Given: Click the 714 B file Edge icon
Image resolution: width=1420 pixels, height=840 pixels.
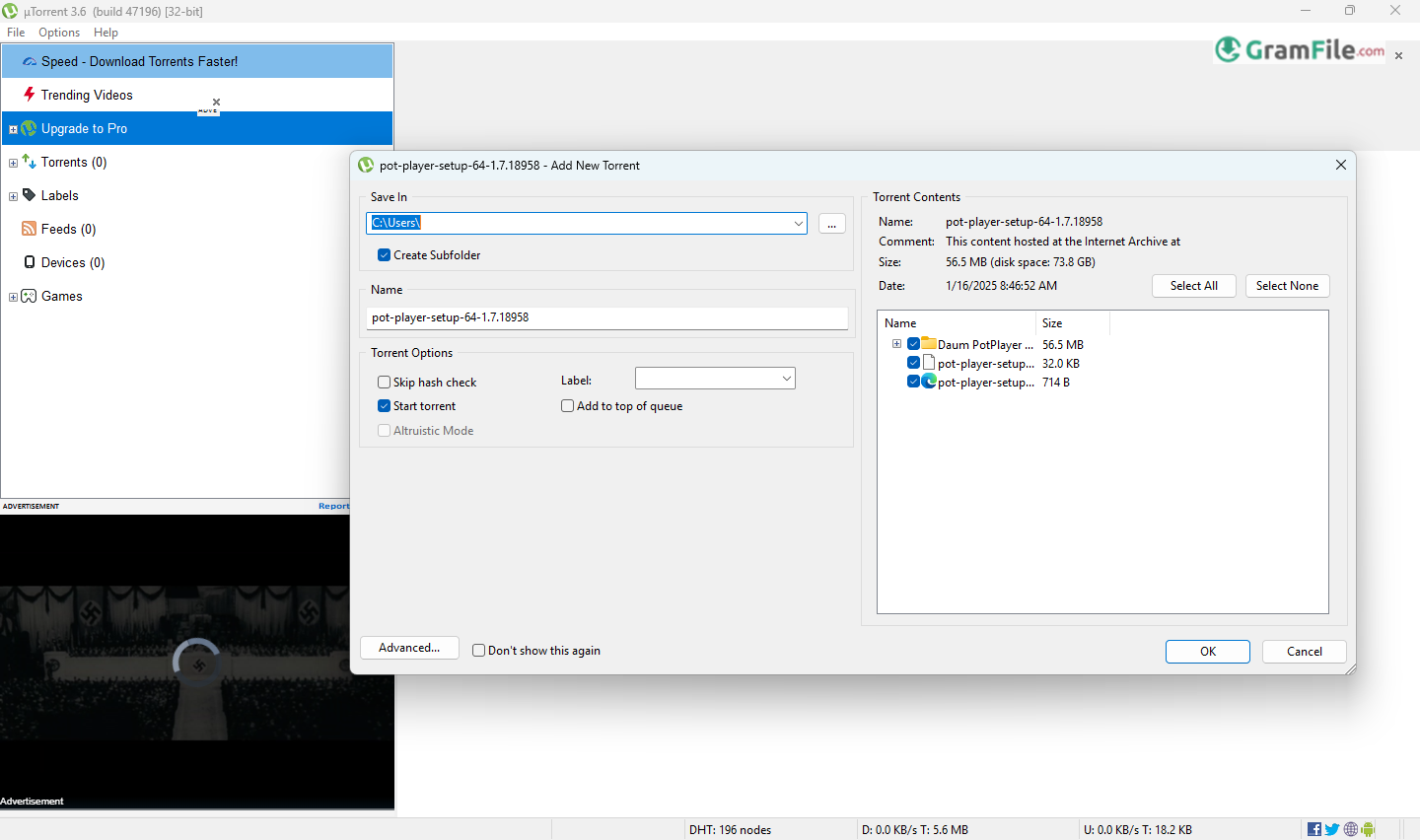Looking at the screenshot, I should coord(929,382).
